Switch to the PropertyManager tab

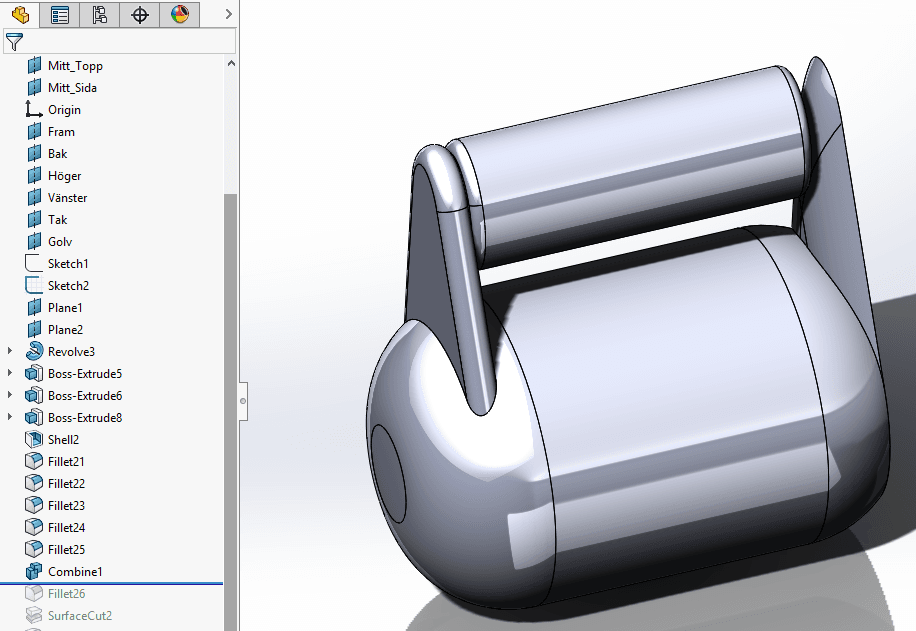[x=60, y=14]
